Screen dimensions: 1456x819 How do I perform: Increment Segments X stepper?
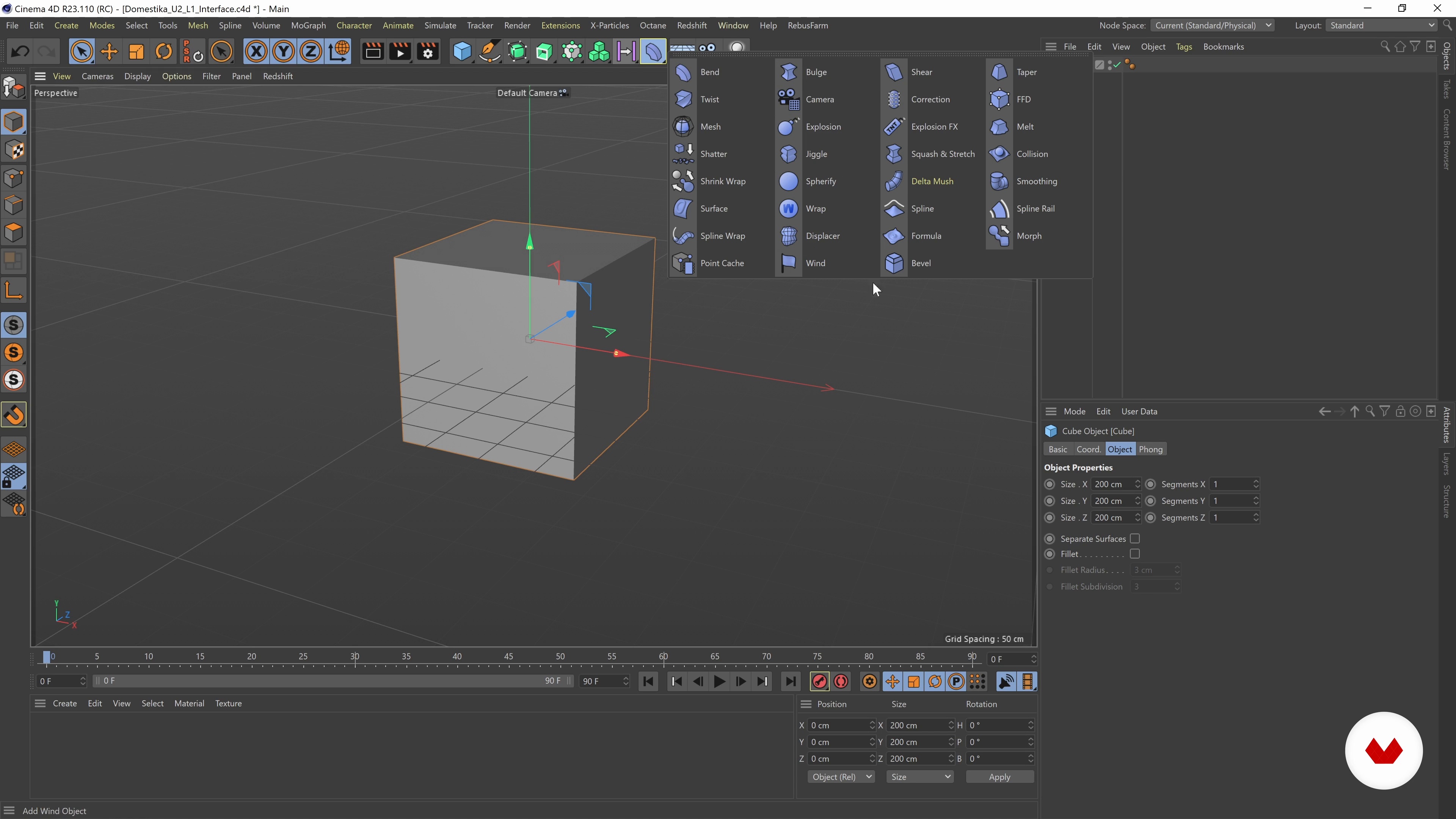pyautogui.click(x=1256, y=482)
